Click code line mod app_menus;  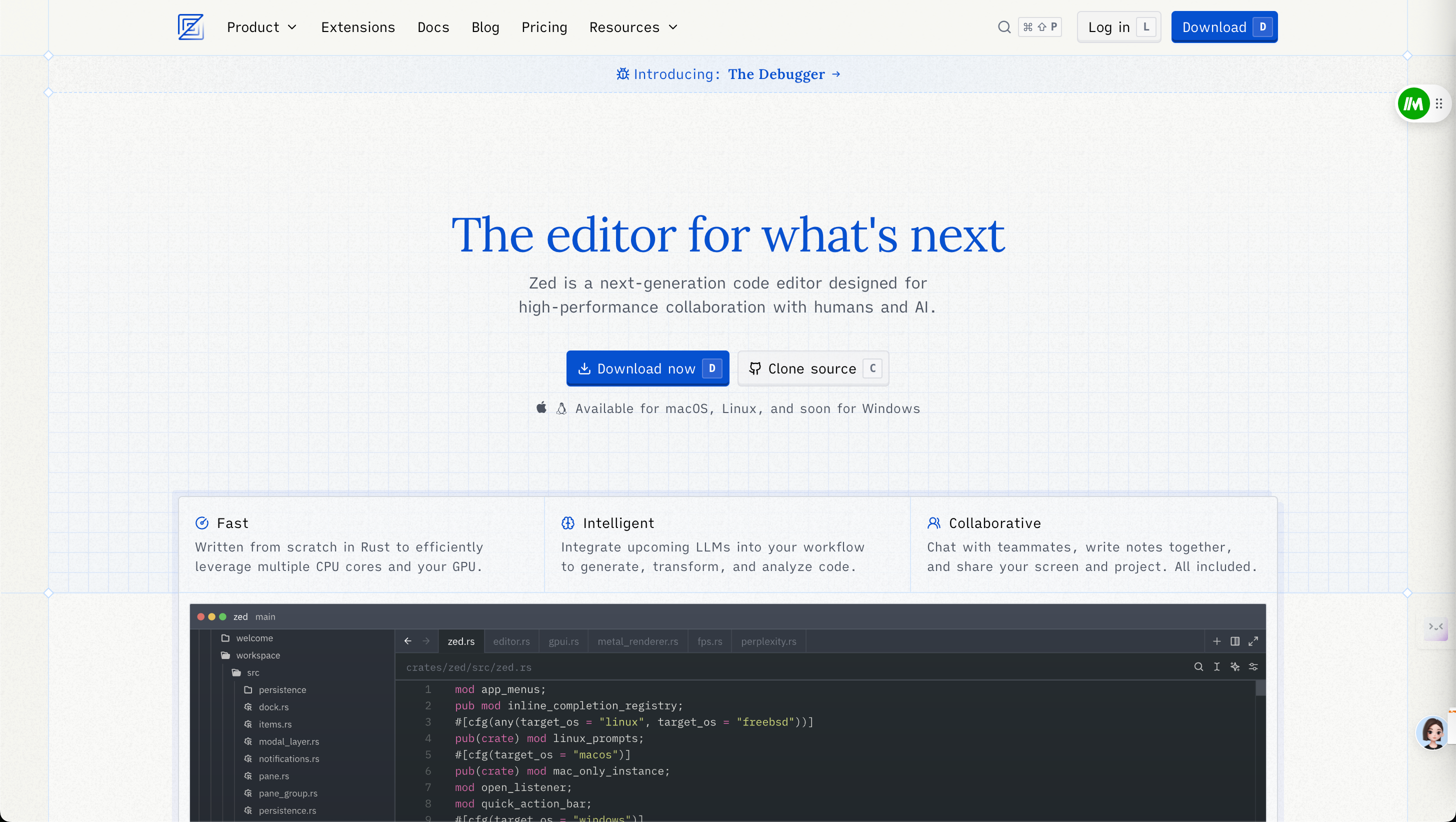pos(500,689)
